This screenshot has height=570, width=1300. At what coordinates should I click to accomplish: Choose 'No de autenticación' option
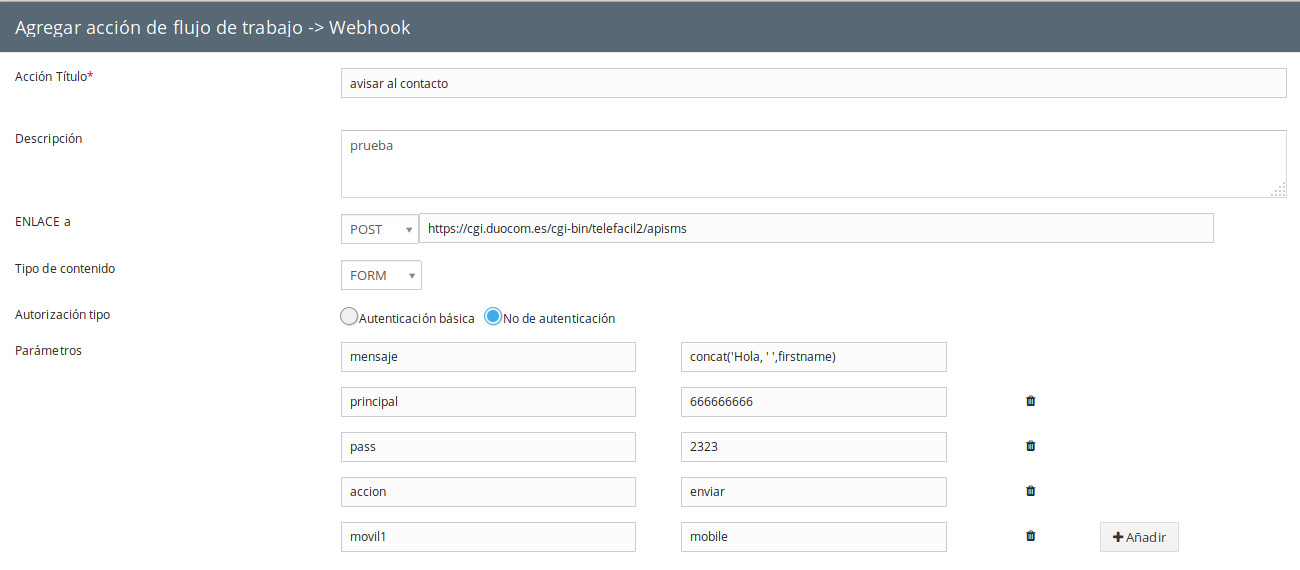coord(492,317)
